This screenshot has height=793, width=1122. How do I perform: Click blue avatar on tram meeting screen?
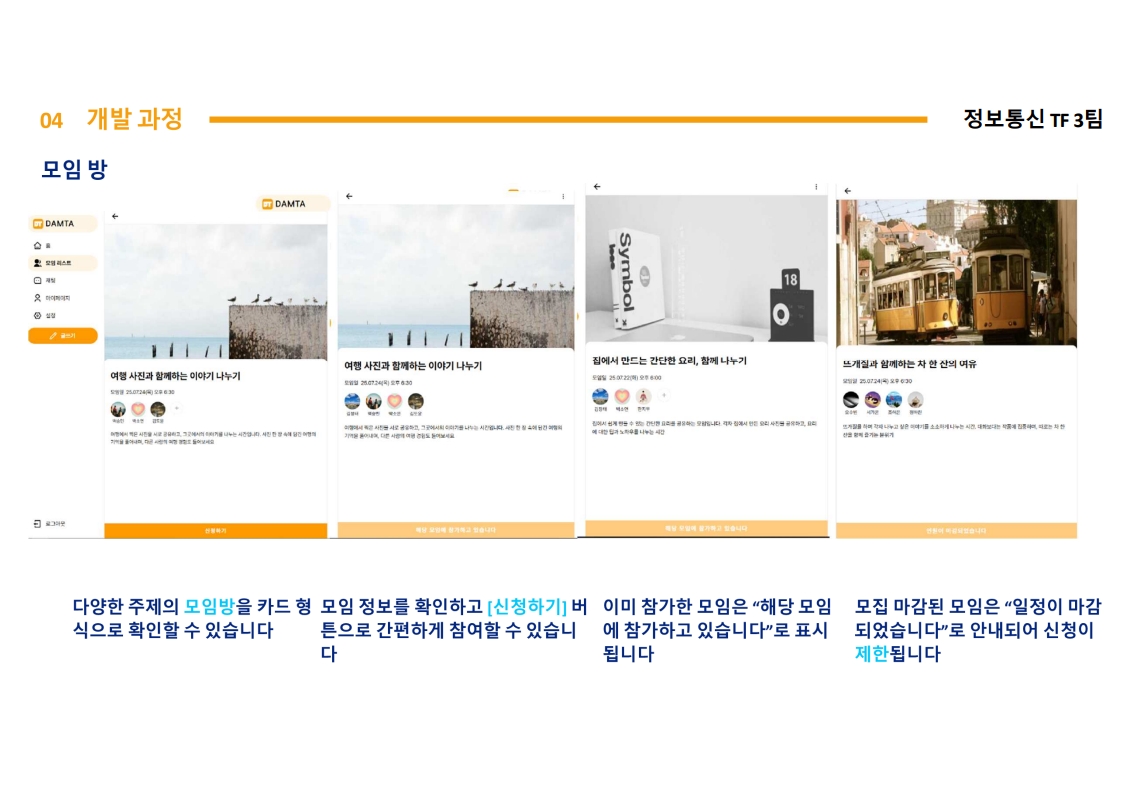tap(894, 399)
